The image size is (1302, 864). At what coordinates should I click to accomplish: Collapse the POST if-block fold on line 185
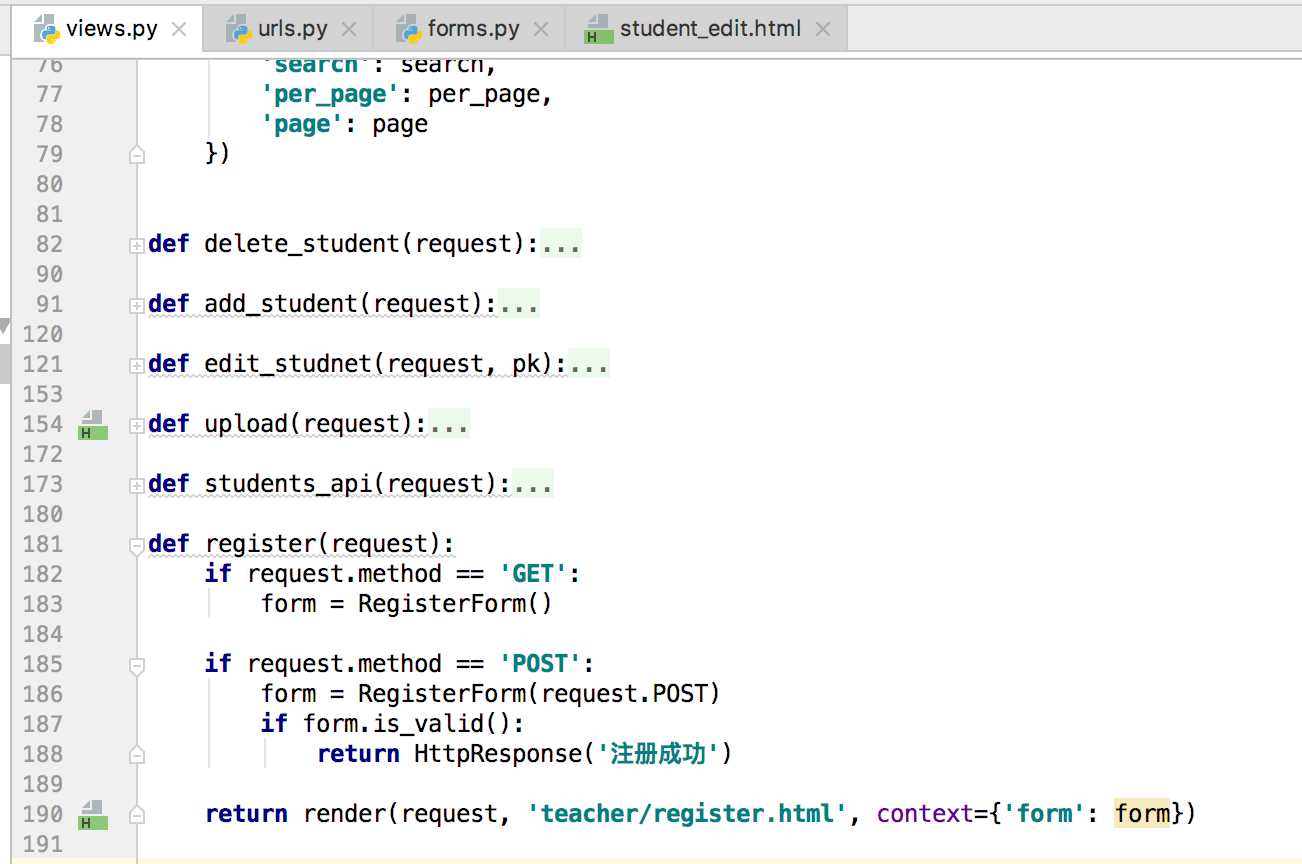(x=137, y=665)
